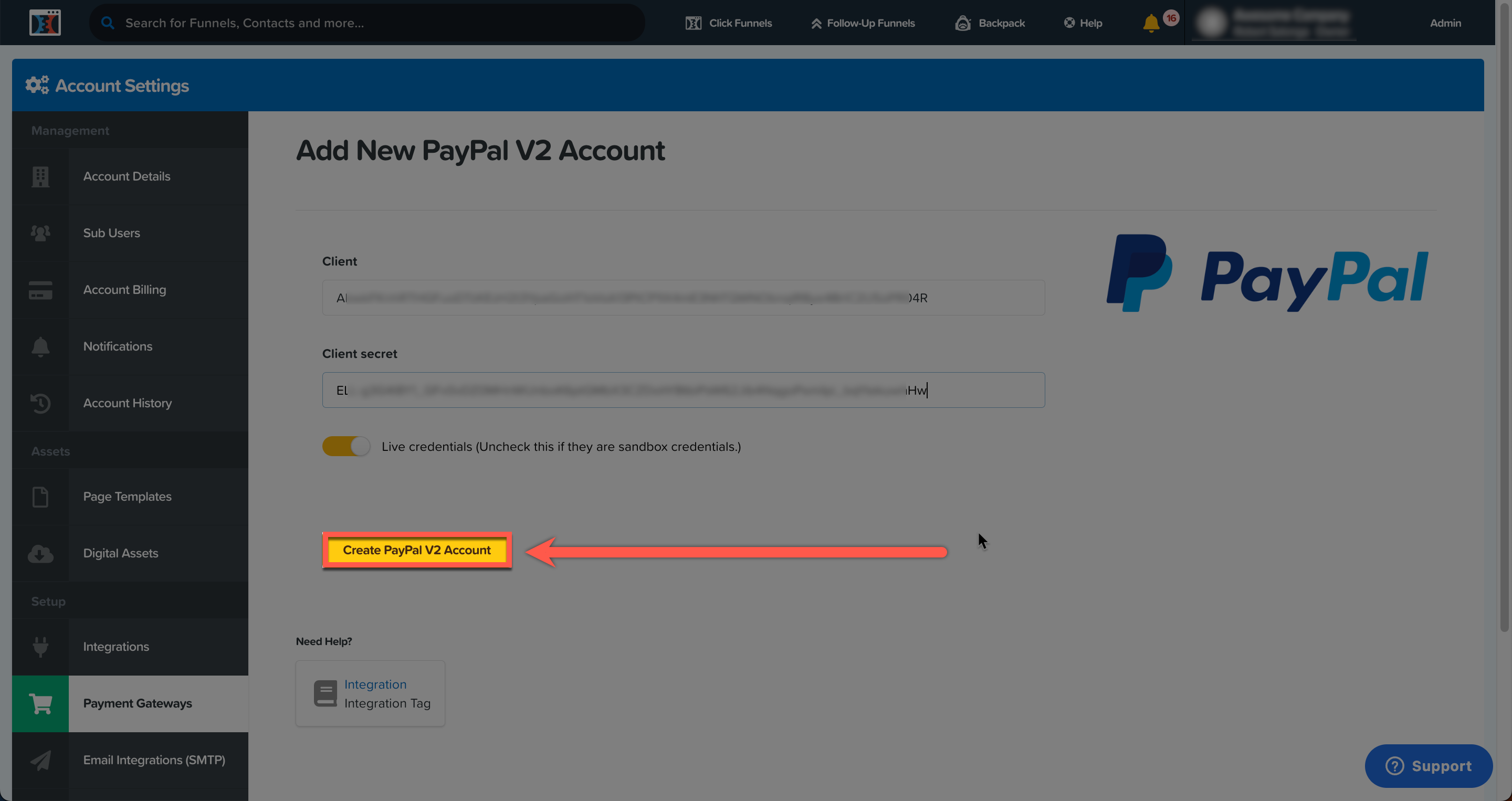Open the Follow-Up Funnels menu

coord(863,23)
